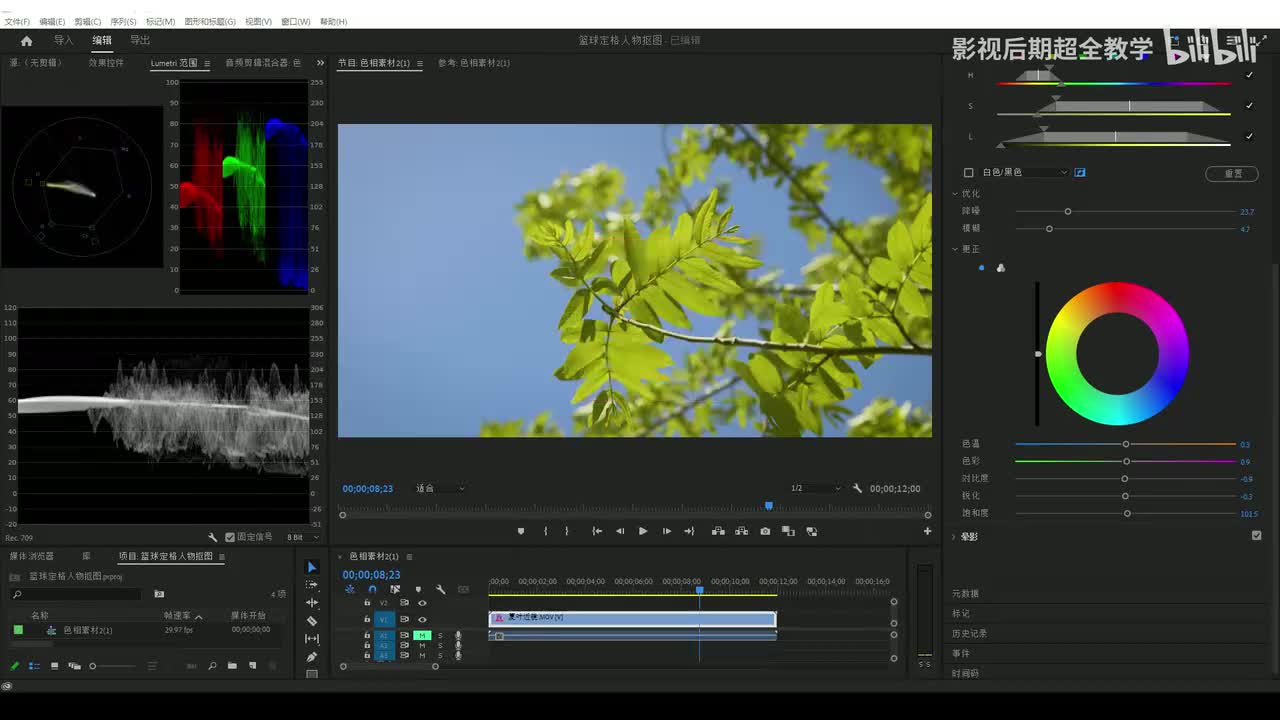Switch to the 效果控件 tab

point(106,63)
